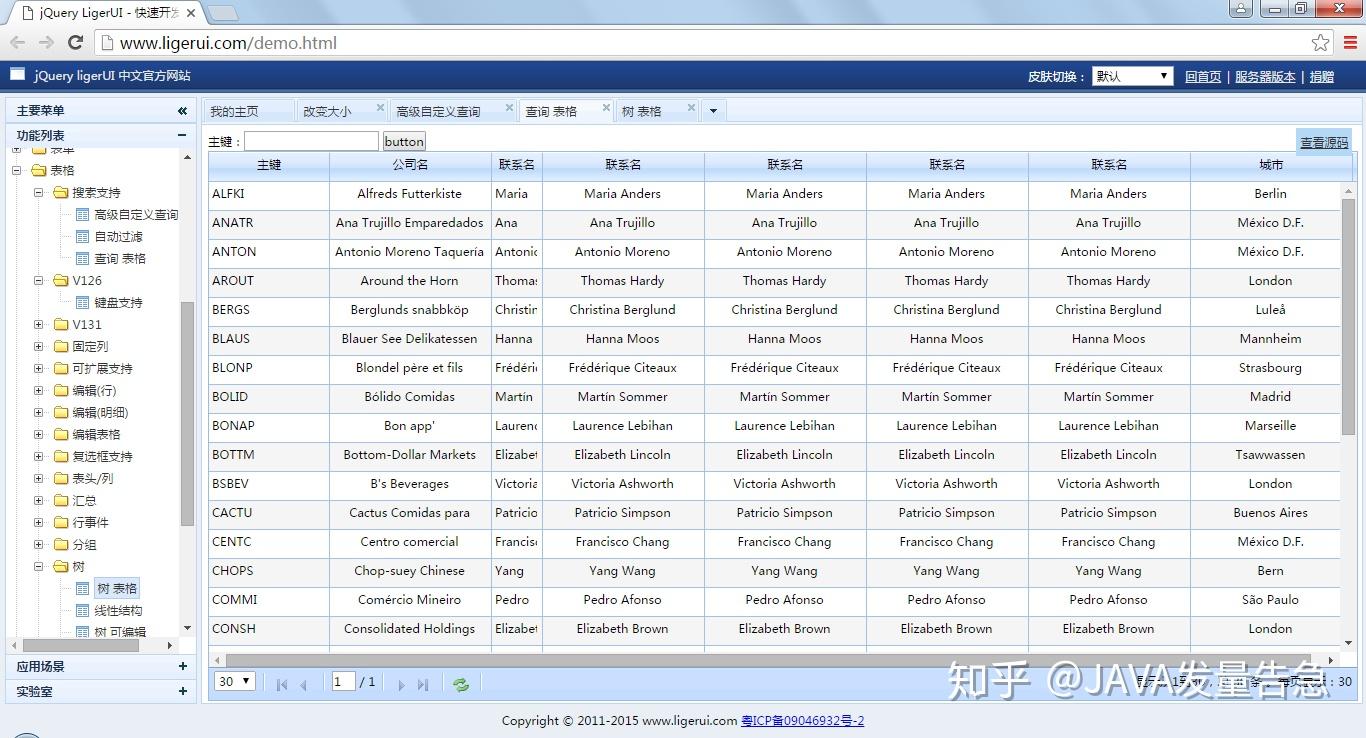Reload the page via browser refresh icon
1366x738 pixels.
click(75, 42)
